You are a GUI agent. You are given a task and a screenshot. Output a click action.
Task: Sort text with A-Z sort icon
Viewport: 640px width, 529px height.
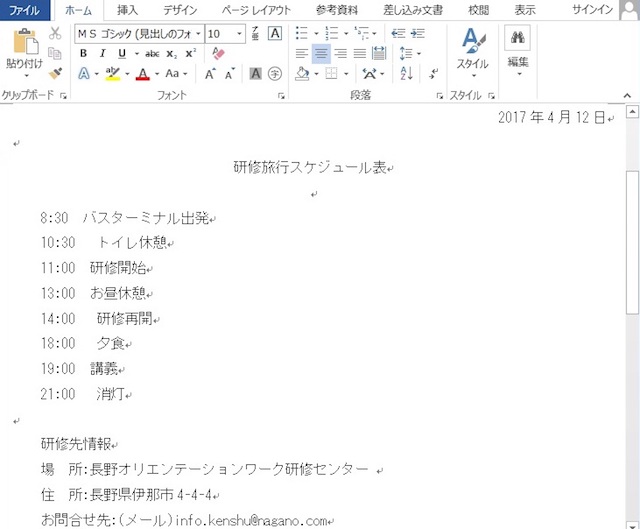pos(407,73)
